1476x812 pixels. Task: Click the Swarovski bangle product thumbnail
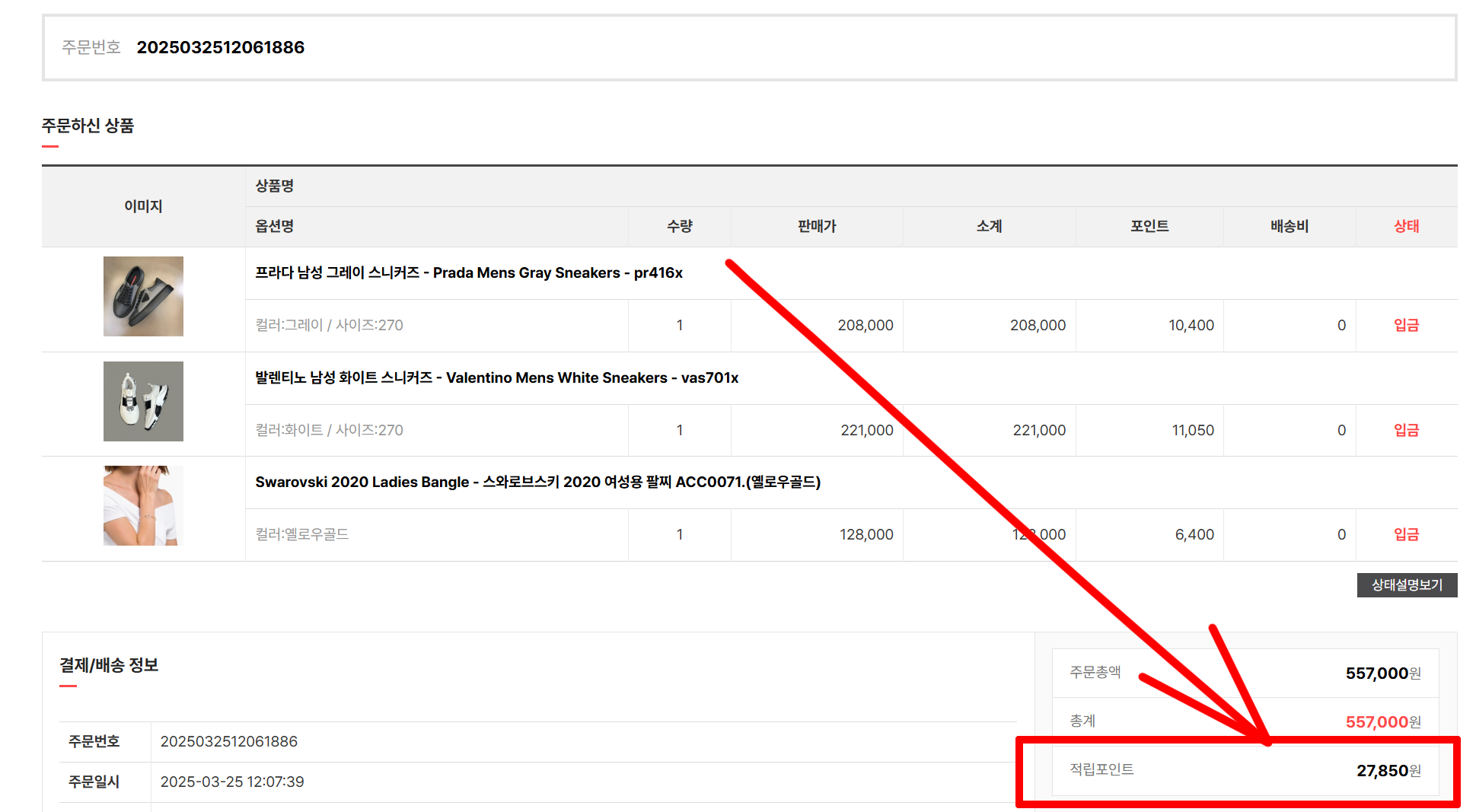pos(143,505)
